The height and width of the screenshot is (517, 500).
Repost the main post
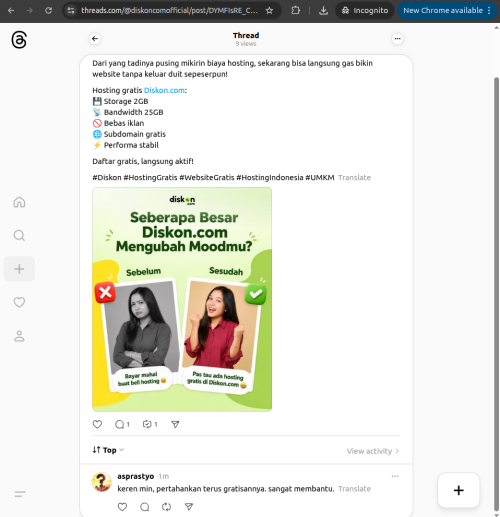pos(150,424)
